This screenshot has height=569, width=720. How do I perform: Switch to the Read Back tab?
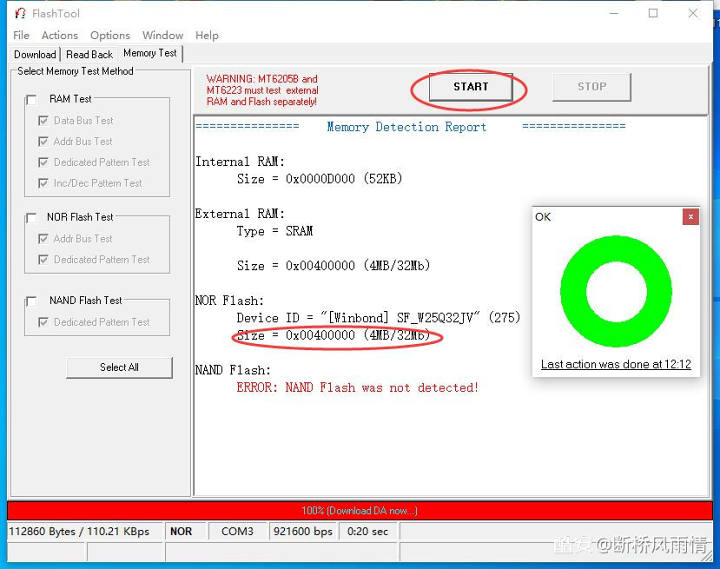(x=89, y=55)
